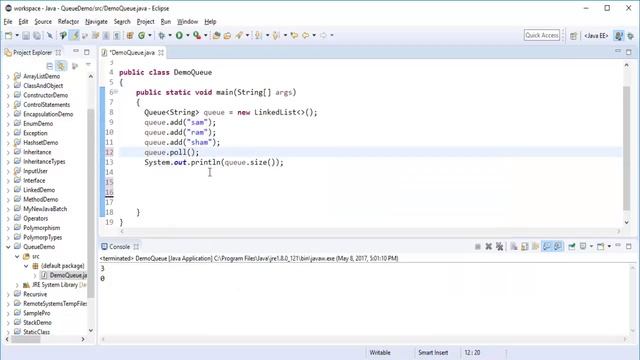
Task: Select DemoQueue.java in Project Explorer
Action: [x=64, y=276]
